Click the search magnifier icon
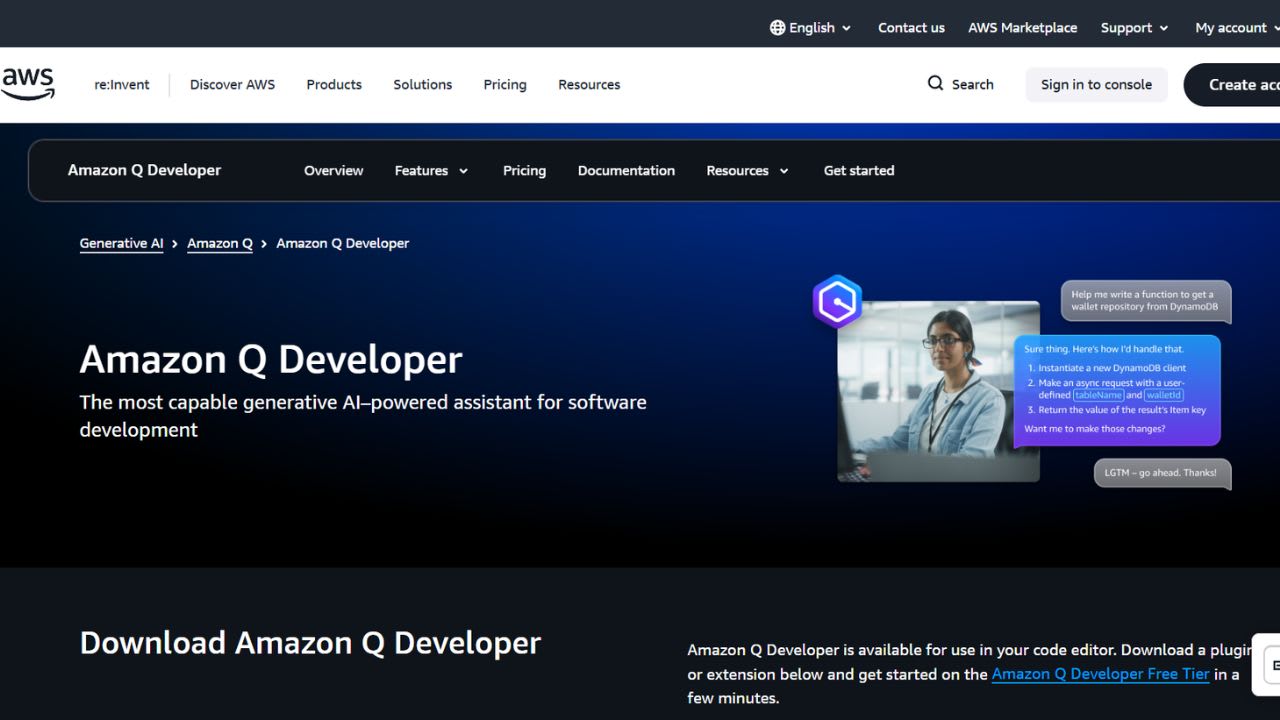The width and height of the screenshot is (1280, 720). click(x=935, y=83)
